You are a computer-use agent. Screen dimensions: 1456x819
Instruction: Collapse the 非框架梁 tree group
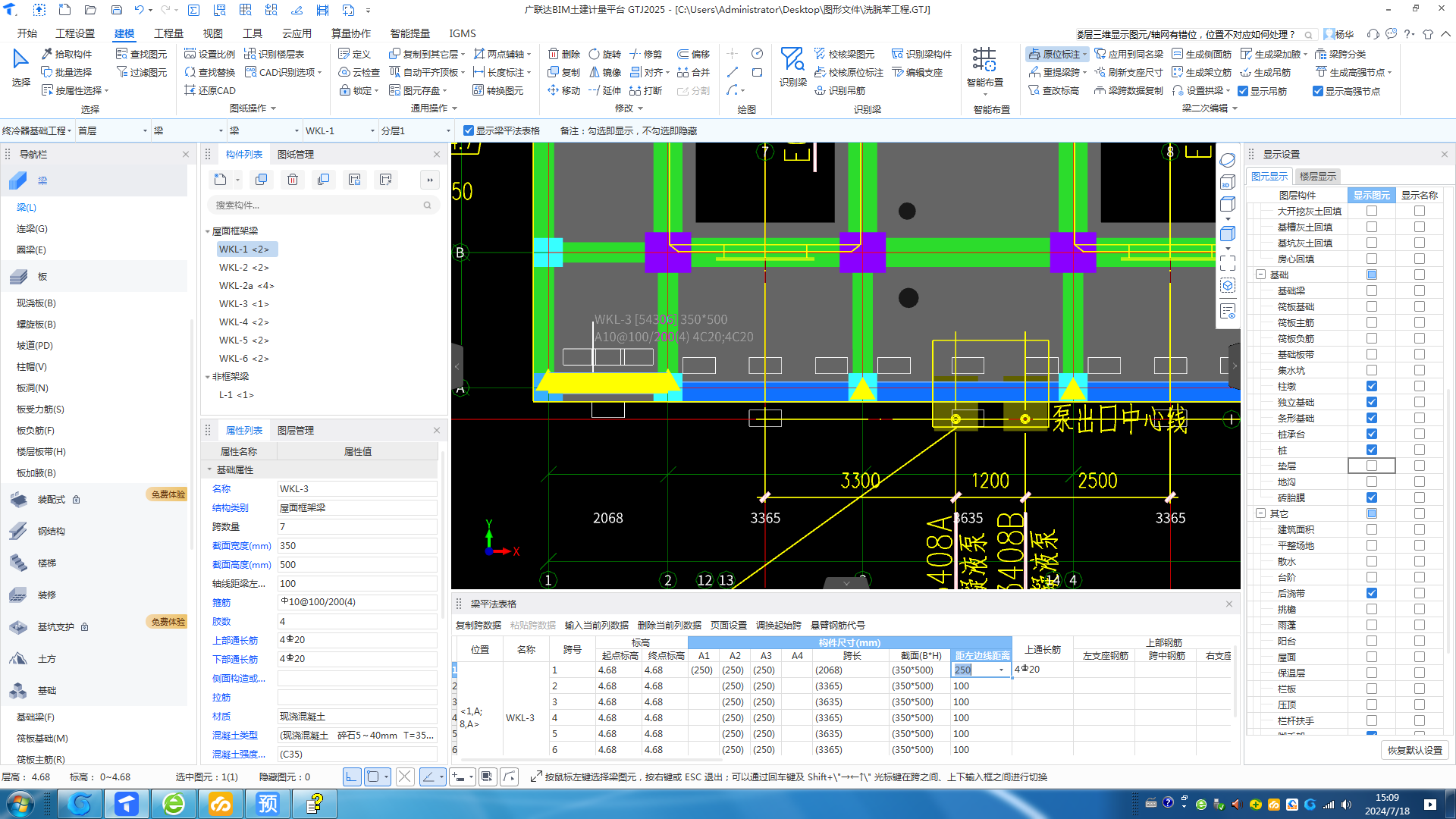[x=208, y=377]
